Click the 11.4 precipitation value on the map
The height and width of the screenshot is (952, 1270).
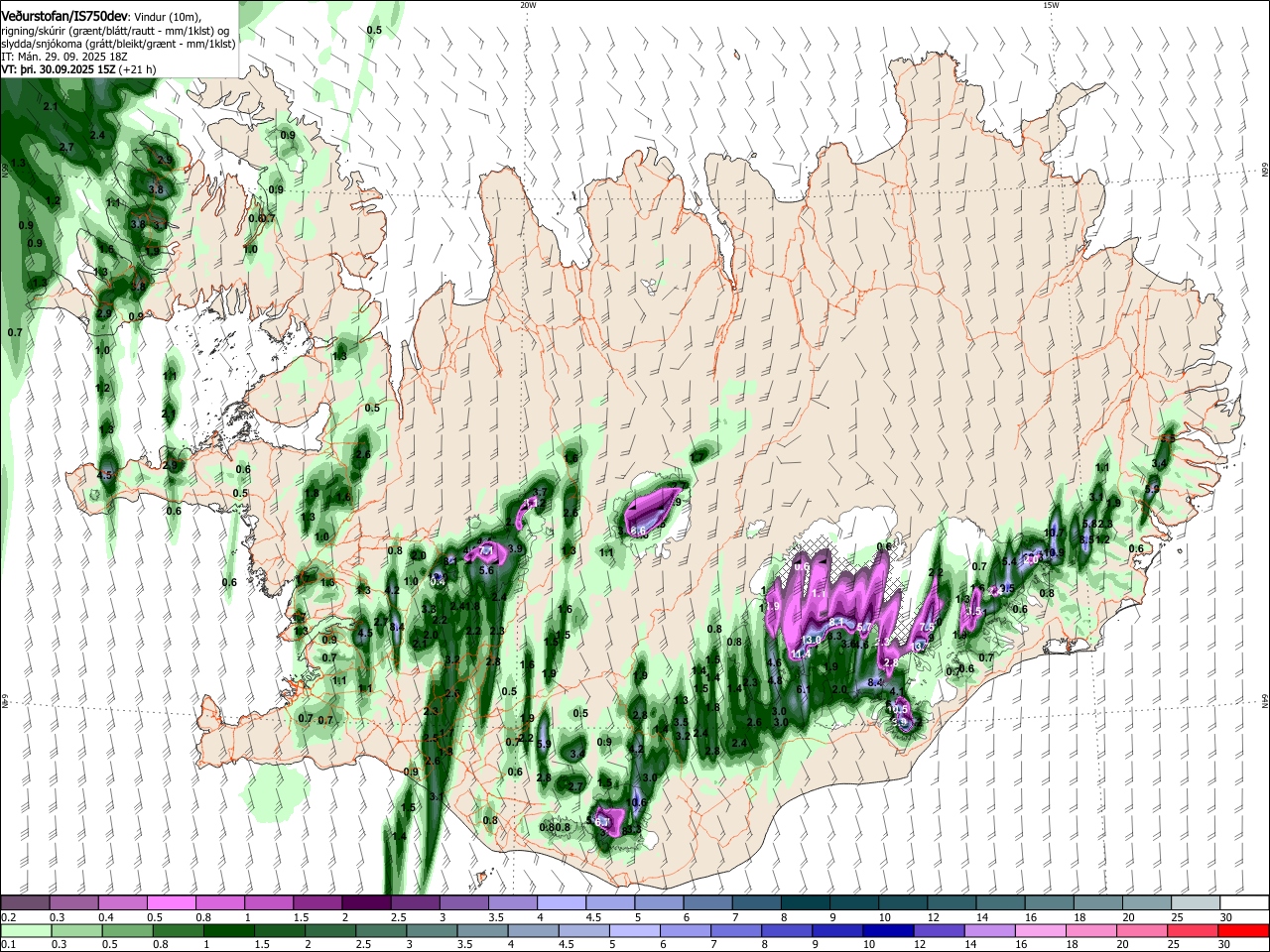point(801,654)
